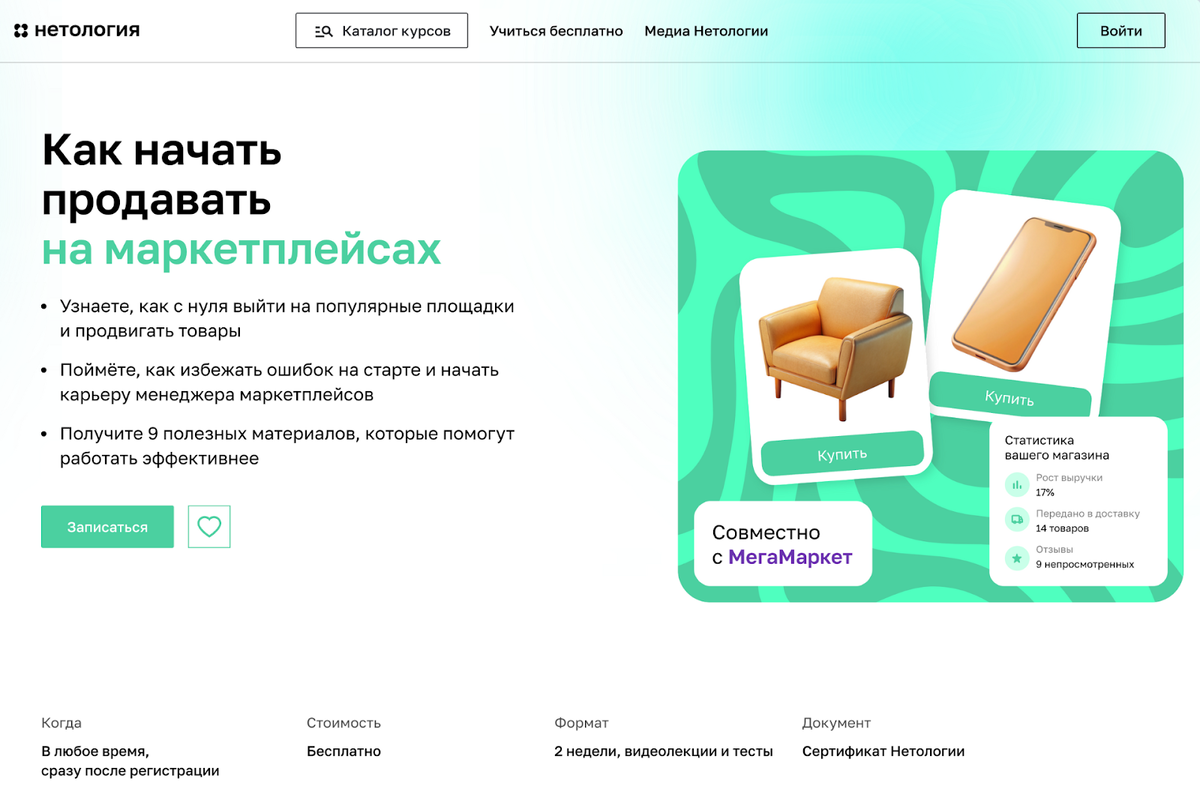Click the 9 непросмотренных reviews line
This screenshot has width=1200, height=801.
(x=1085, y=564)
